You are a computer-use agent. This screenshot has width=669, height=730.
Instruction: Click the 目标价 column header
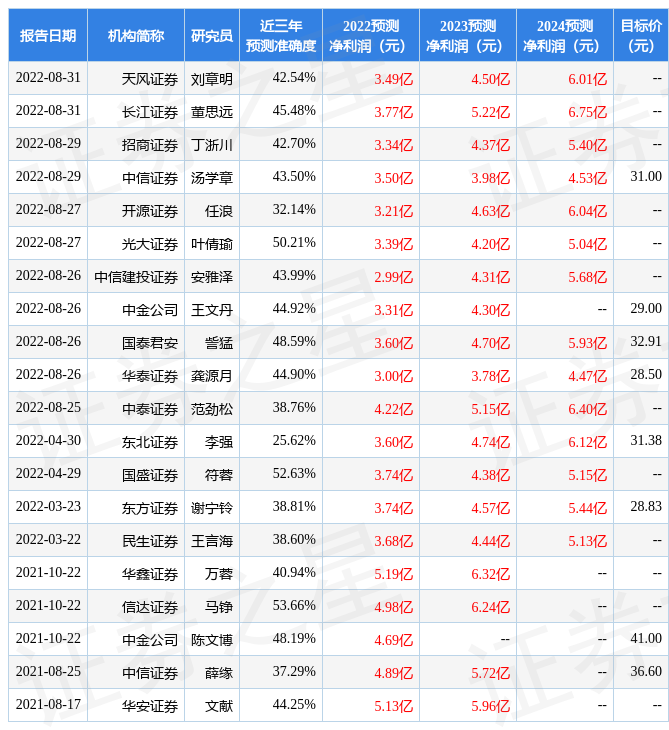click(x=641, y=35)
